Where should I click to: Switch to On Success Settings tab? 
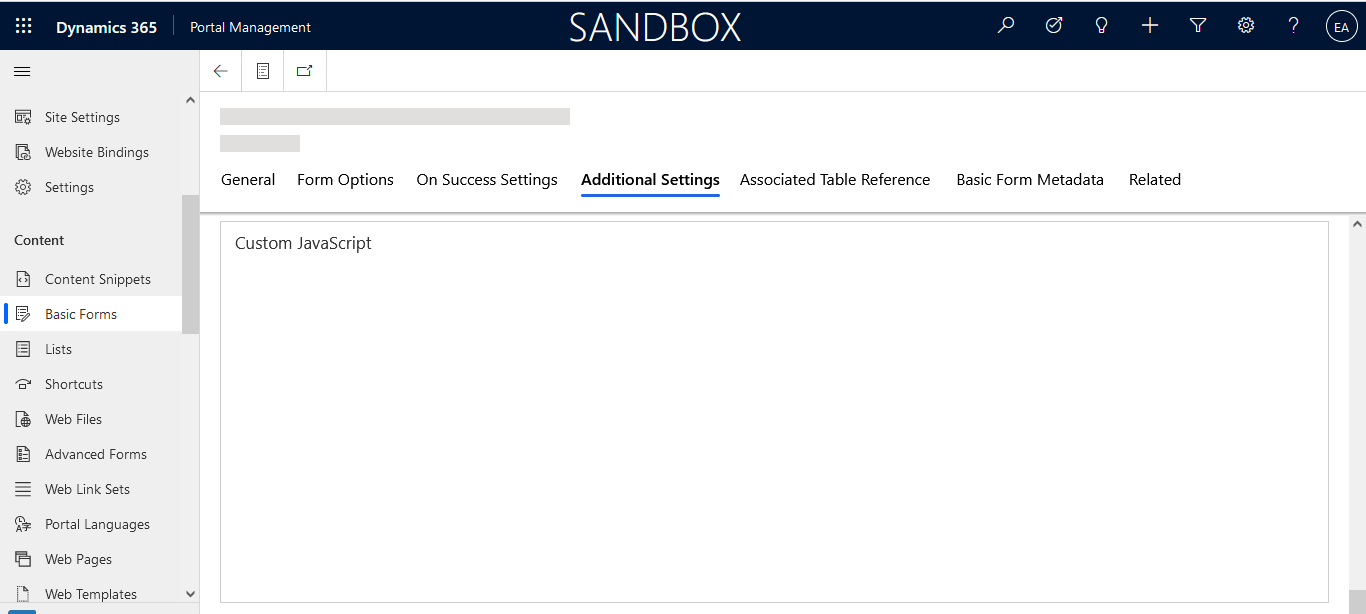pos(487,180)
